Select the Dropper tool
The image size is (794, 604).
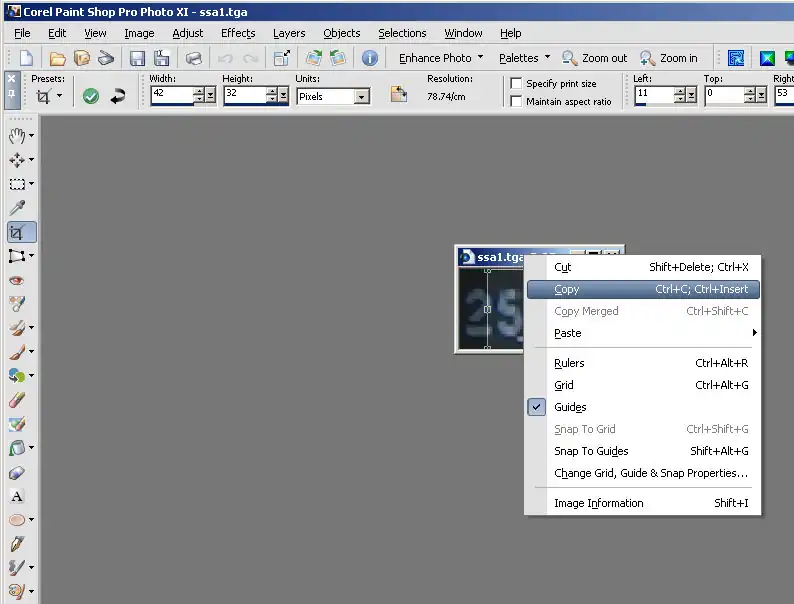point(17,208)
